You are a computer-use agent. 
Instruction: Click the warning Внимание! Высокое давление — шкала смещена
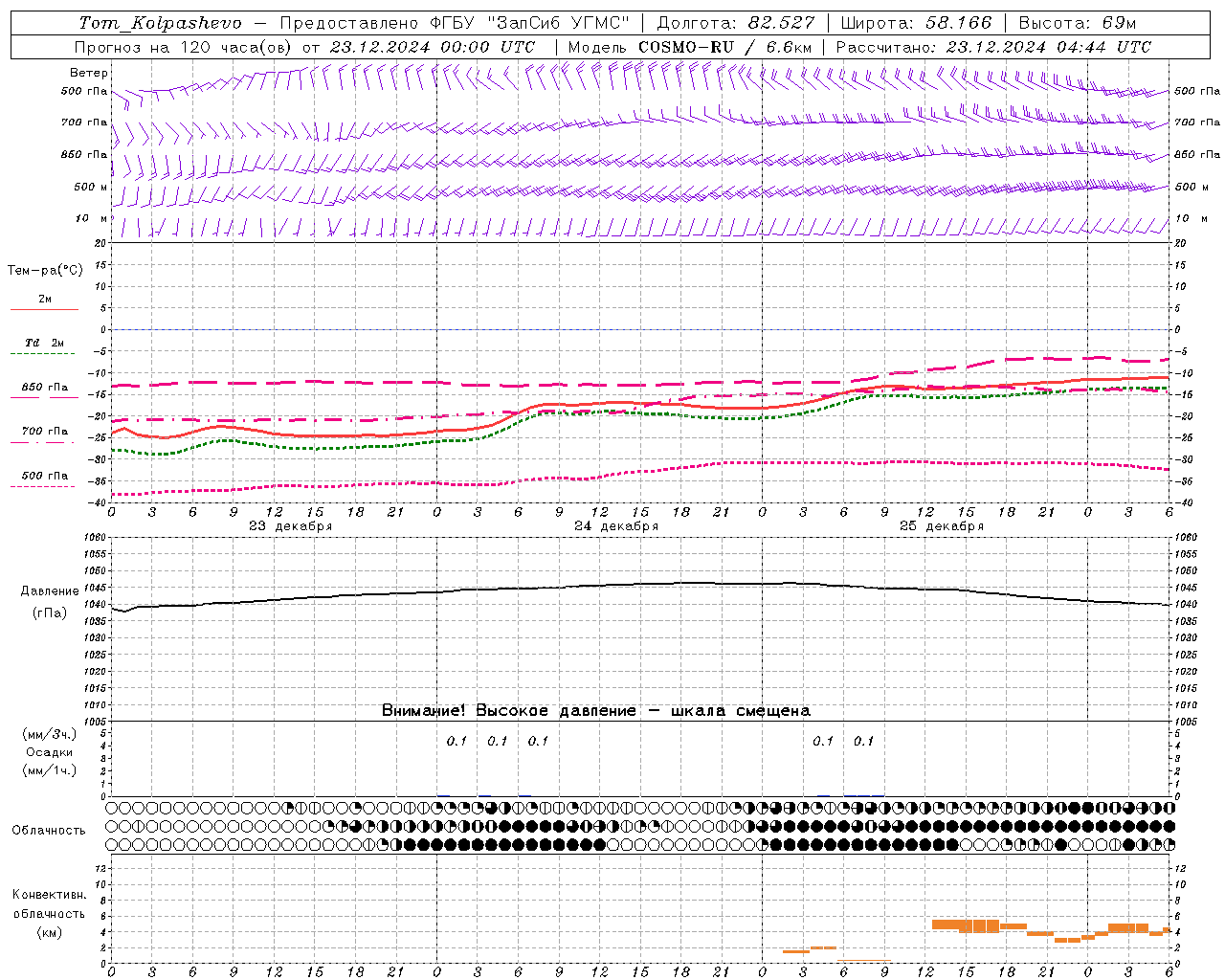(x=595, y=711)
